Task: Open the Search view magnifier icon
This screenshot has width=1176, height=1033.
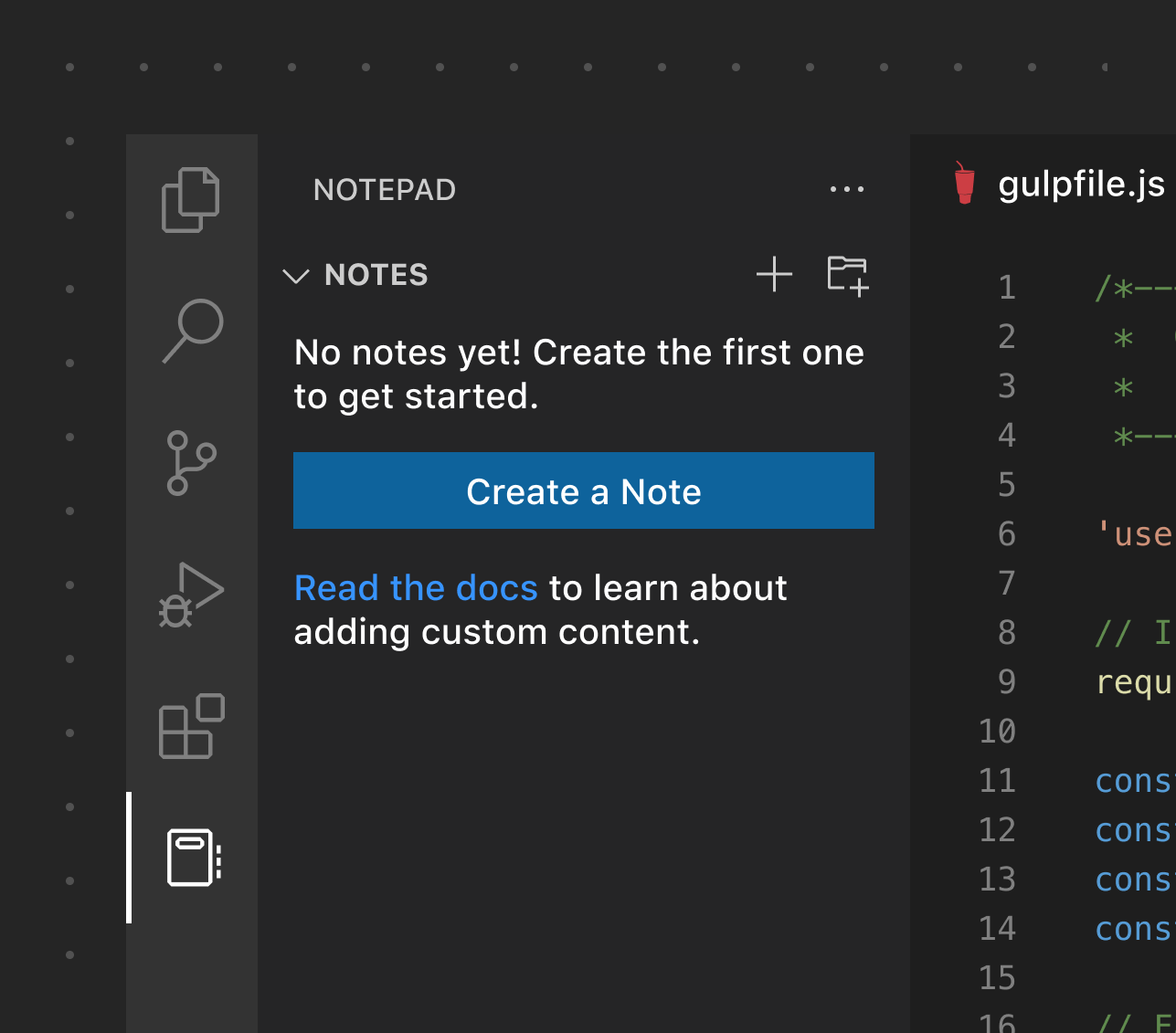Action: [192, 330]
